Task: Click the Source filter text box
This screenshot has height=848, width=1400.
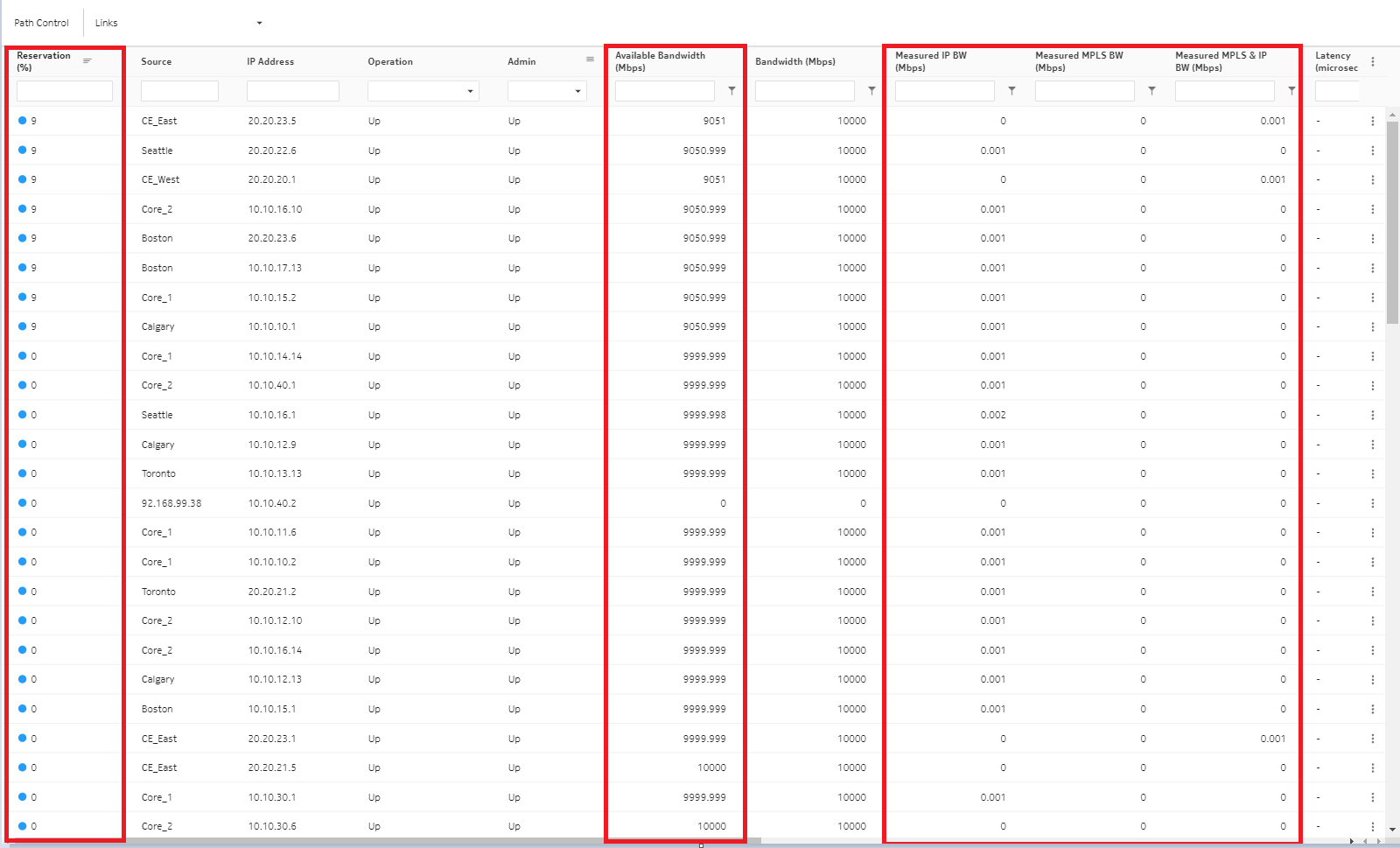Action: (x=179, y=91)
